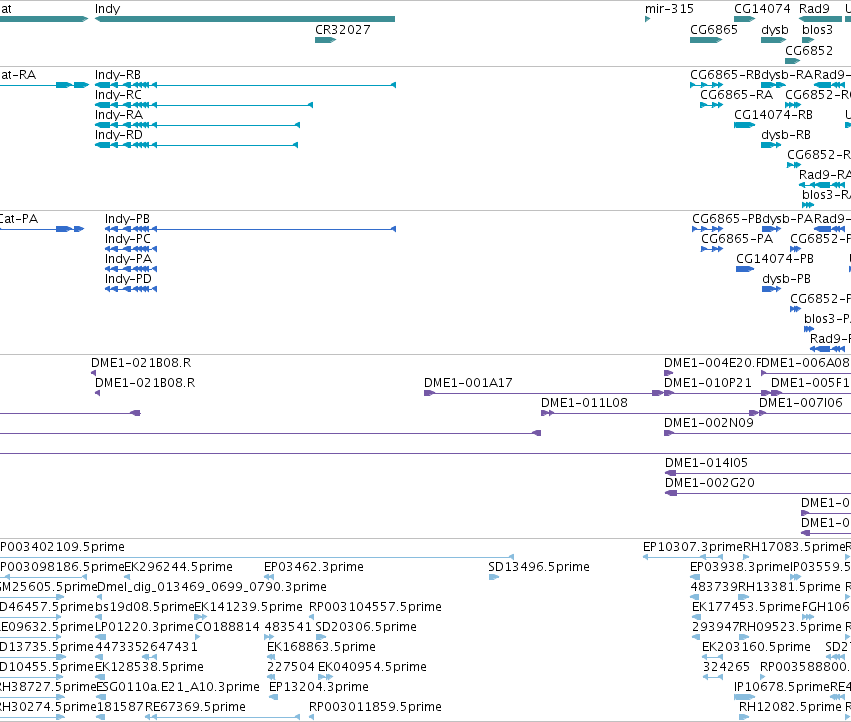The image size is (851, 722).
Task: Click the Indy-PD protein label
Action: [x=128, y=279]
